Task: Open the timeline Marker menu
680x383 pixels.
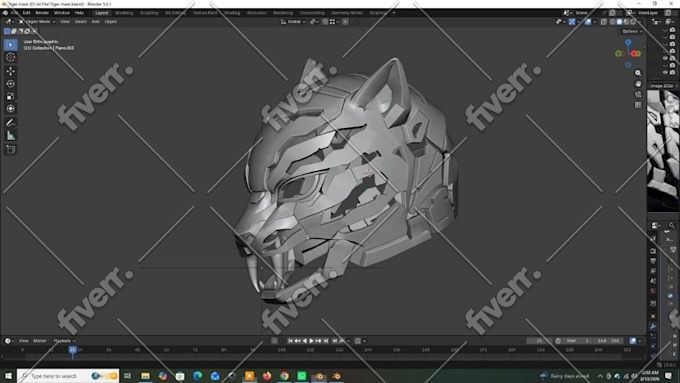Action: point(40,341)
